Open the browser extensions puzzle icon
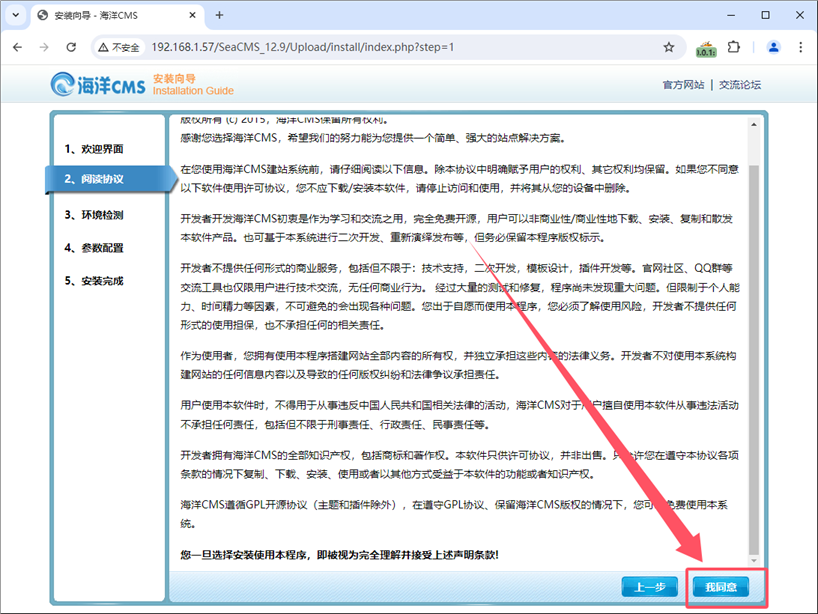818x614 pixels. [734, 47]
